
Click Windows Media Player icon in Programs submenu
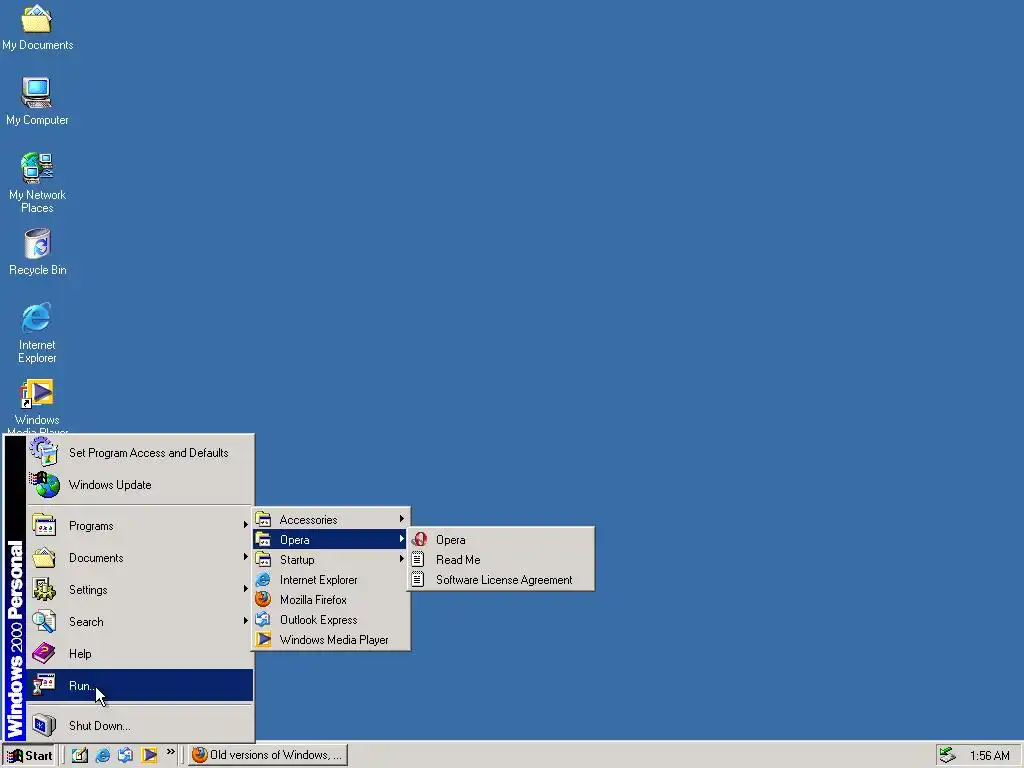coord(263,639)
